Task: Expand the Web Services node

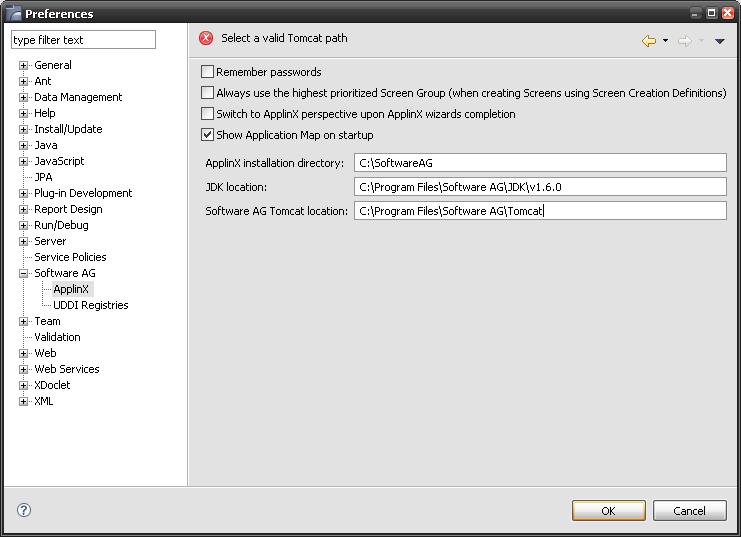Action: tap(23, 369)
